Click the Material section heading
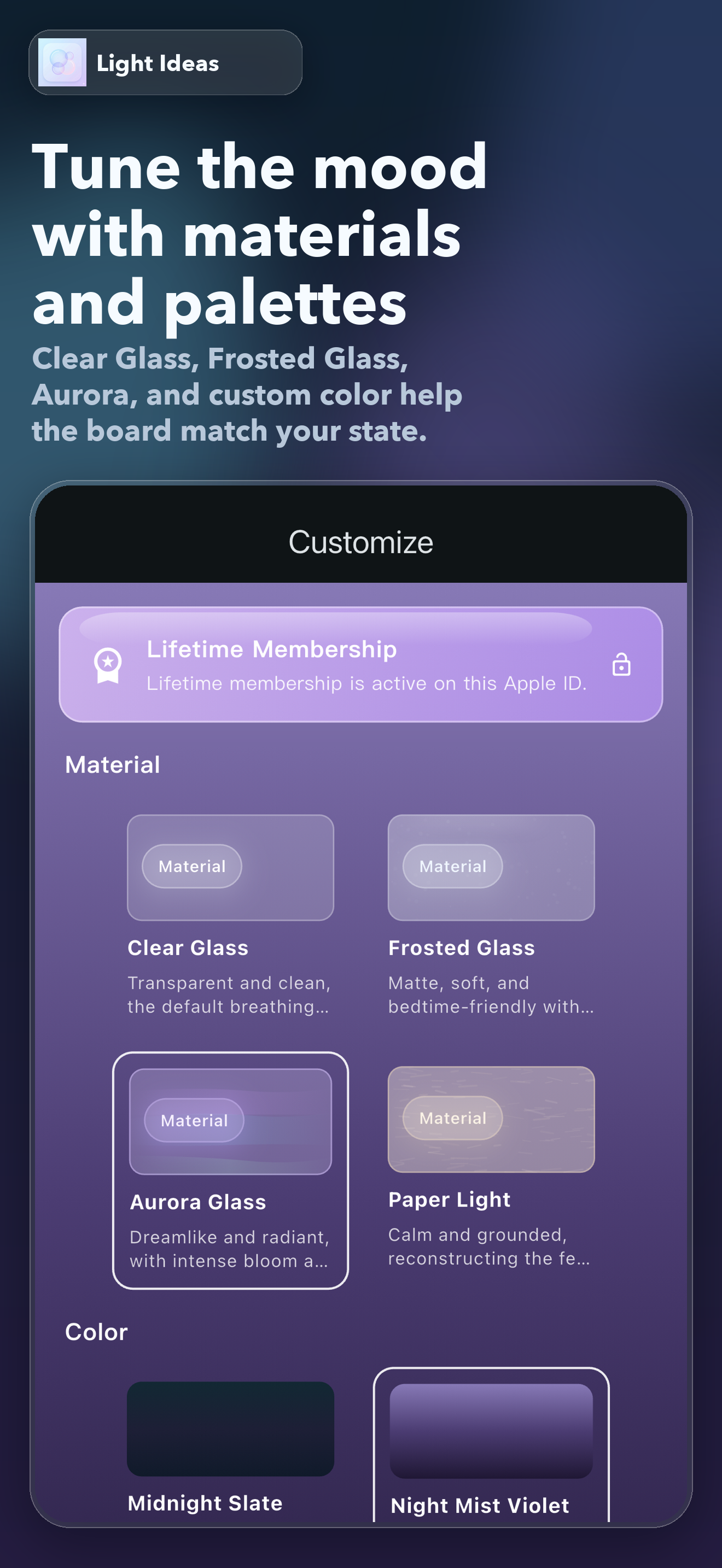The image size is (722, 1568). click(x=113, y=763)
